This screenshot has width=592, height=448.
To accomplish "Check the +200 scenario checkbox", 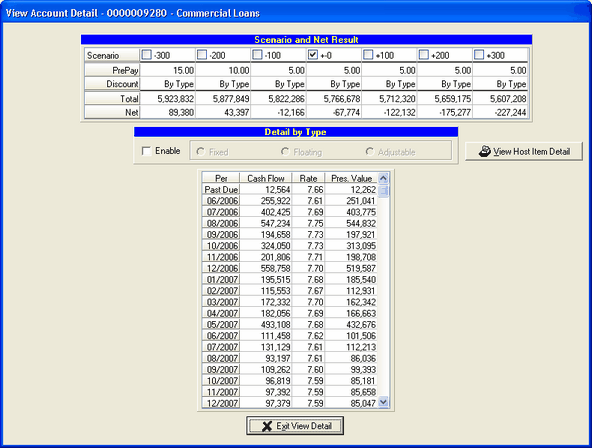I will [424, 55].
